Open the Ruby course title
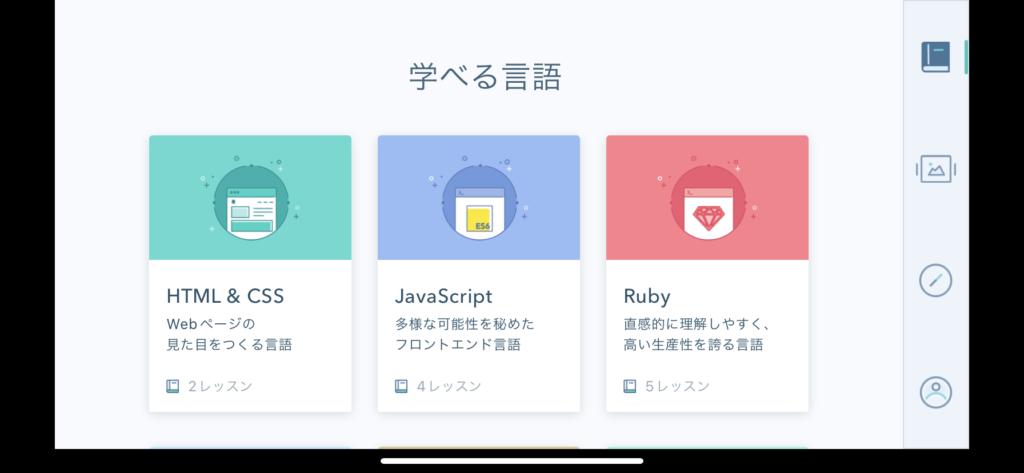Viewport: 1024px width, 473px height. [647, 297]
